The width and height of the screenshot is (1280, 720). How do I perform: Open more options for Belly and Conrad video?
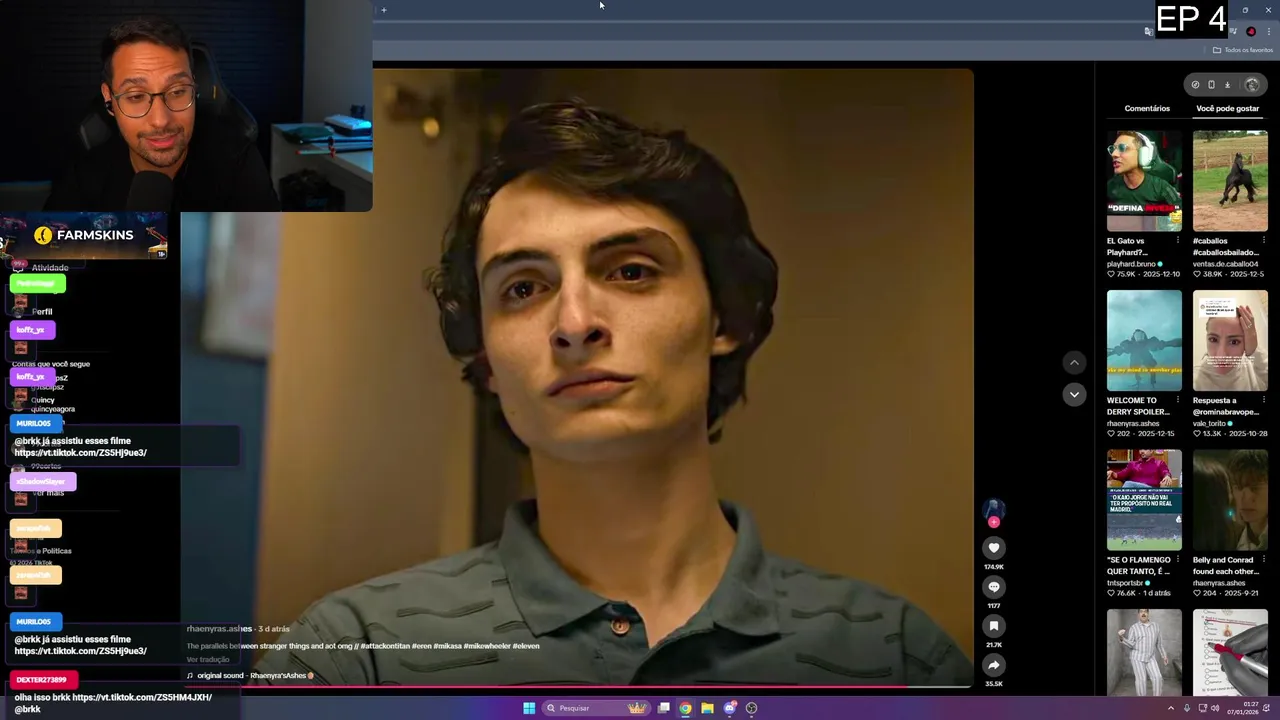(1263, 560)
